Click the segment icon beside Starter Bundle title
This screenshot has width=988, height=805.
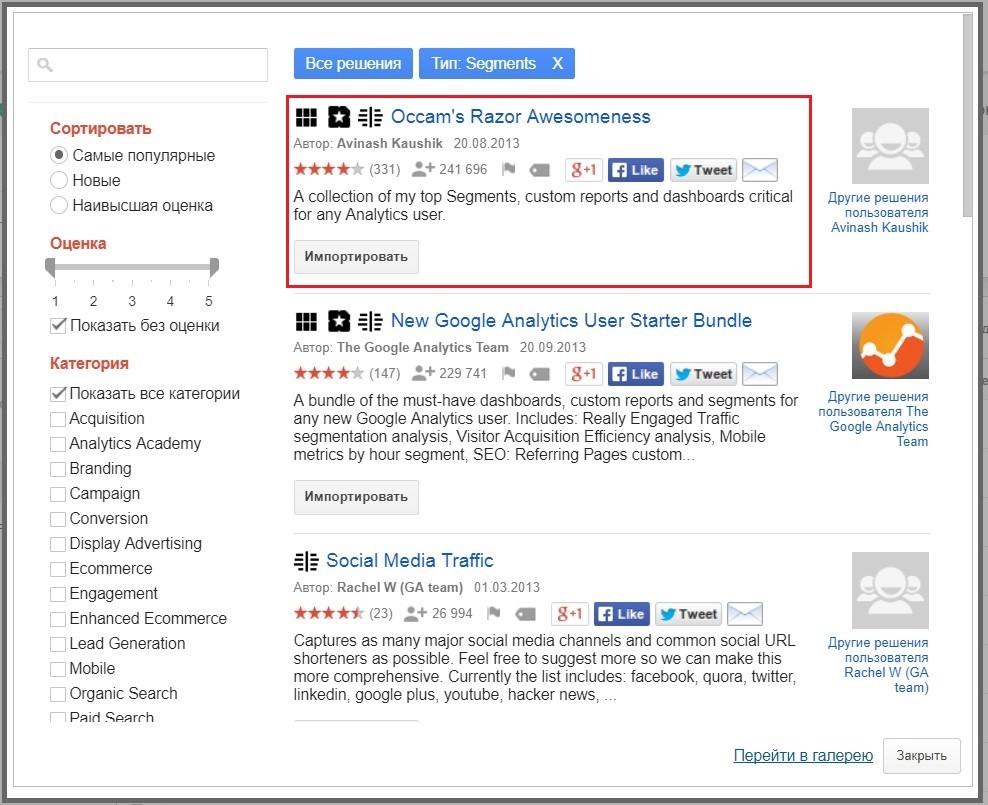370,321
